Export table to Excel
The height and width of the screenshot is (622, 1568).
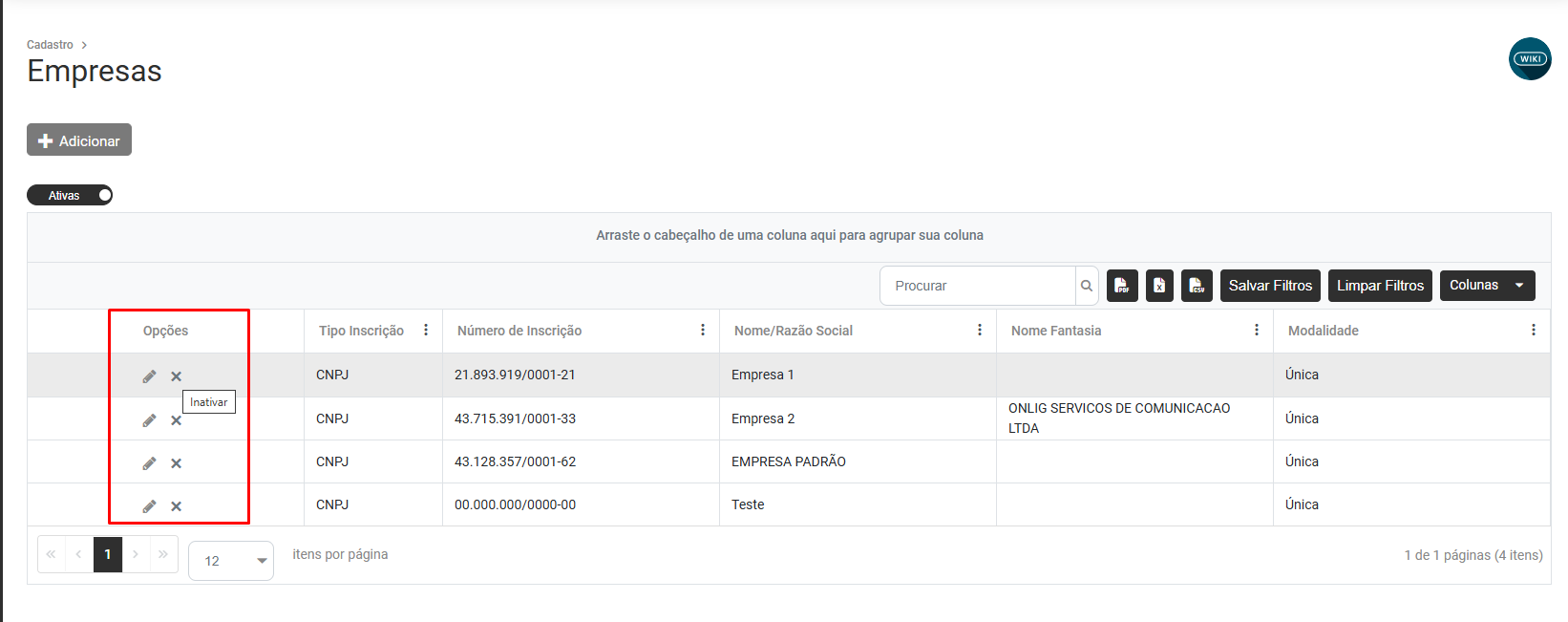pyautogui.click(x=1159, y=286)
